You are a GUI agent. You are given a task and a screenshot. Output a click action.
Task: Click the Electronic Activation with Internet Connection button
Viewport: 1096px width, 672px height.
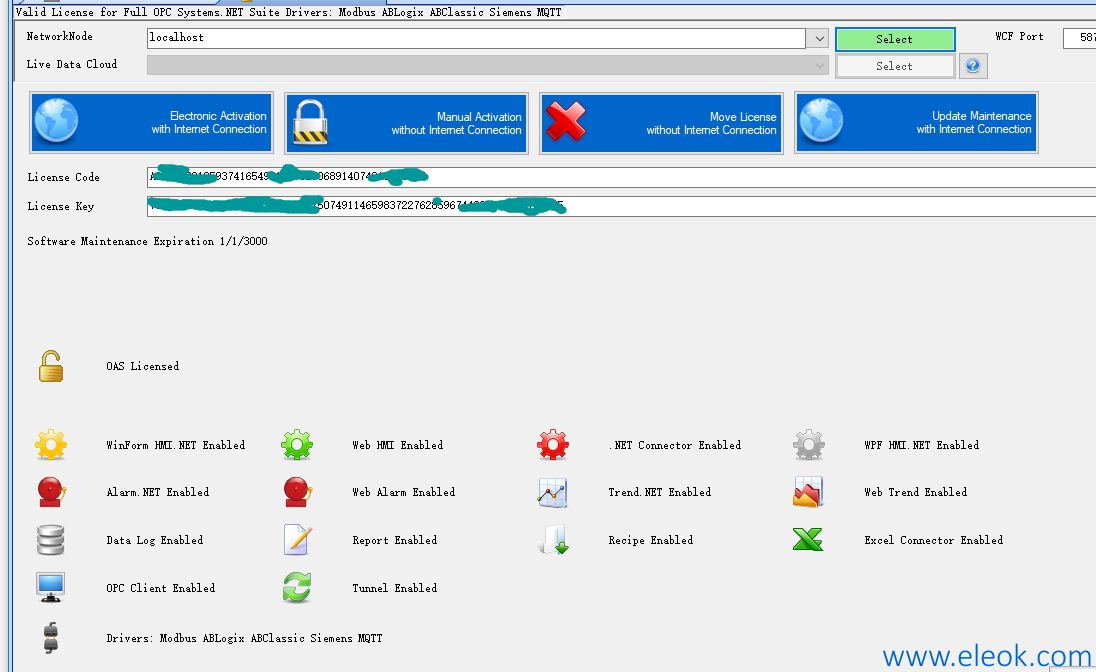(x=151, y=122)
